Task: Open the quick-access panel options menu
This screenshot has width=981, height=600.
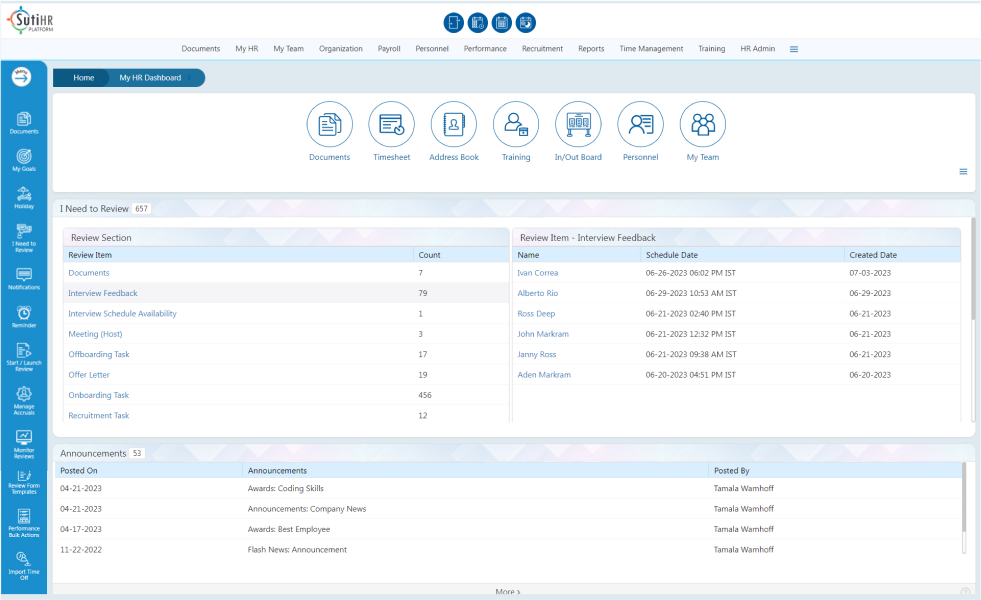Action: click(963, 171)
